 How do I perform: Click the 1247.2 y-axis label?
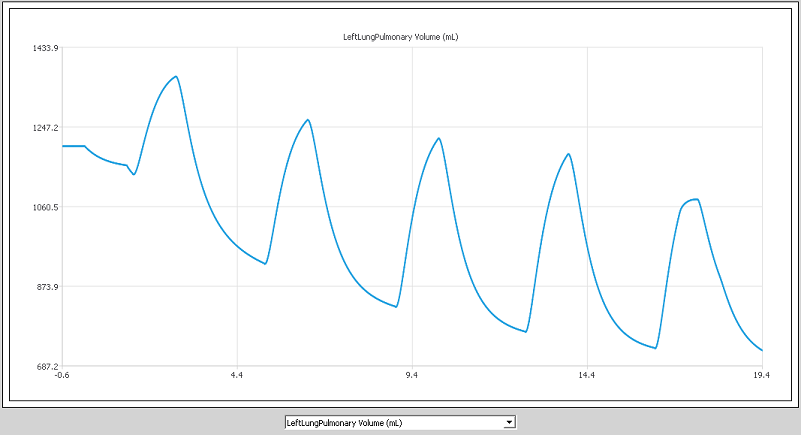pyautogui.click(x=46, y=128)
